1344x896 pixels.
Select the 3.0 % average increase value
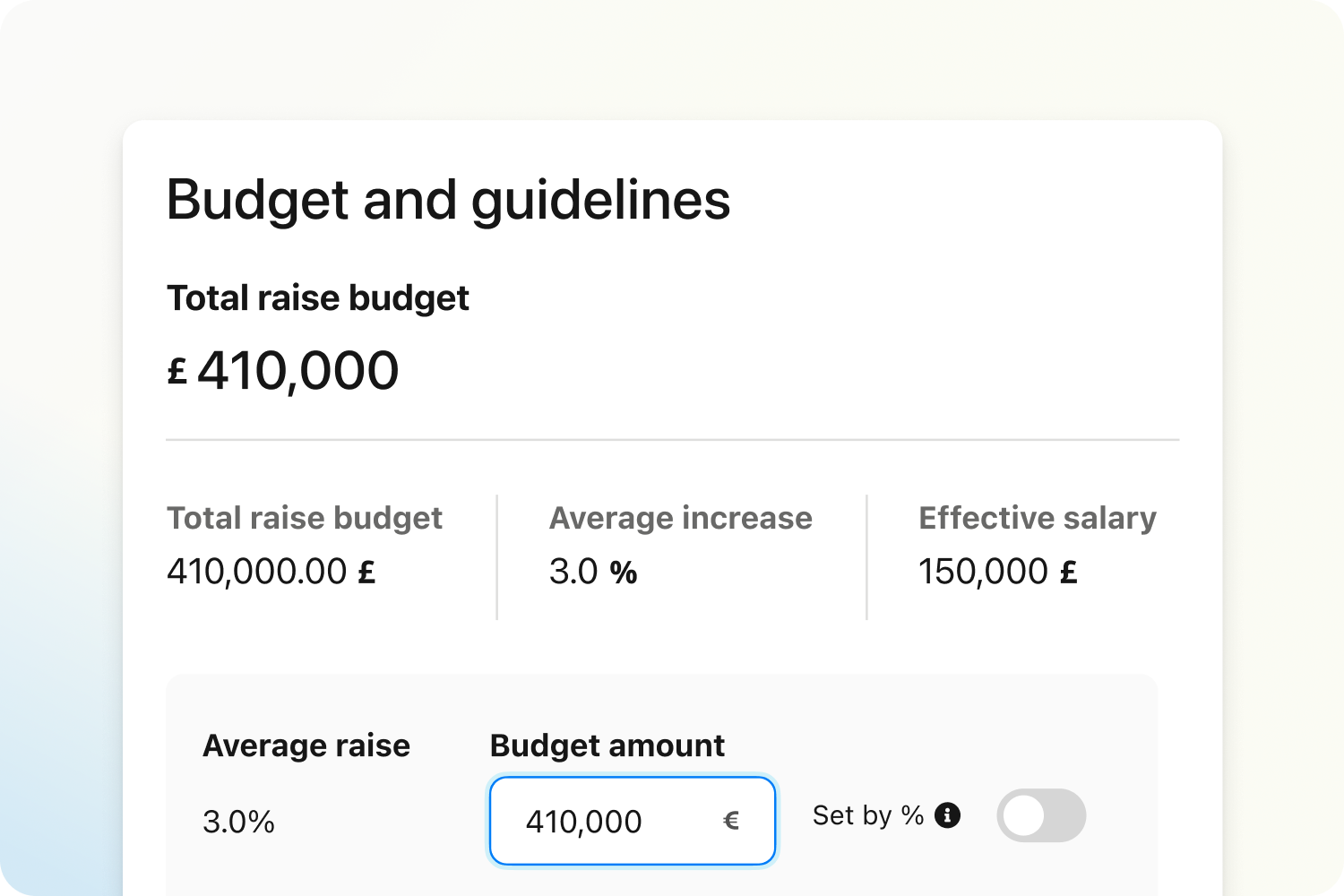593,572
